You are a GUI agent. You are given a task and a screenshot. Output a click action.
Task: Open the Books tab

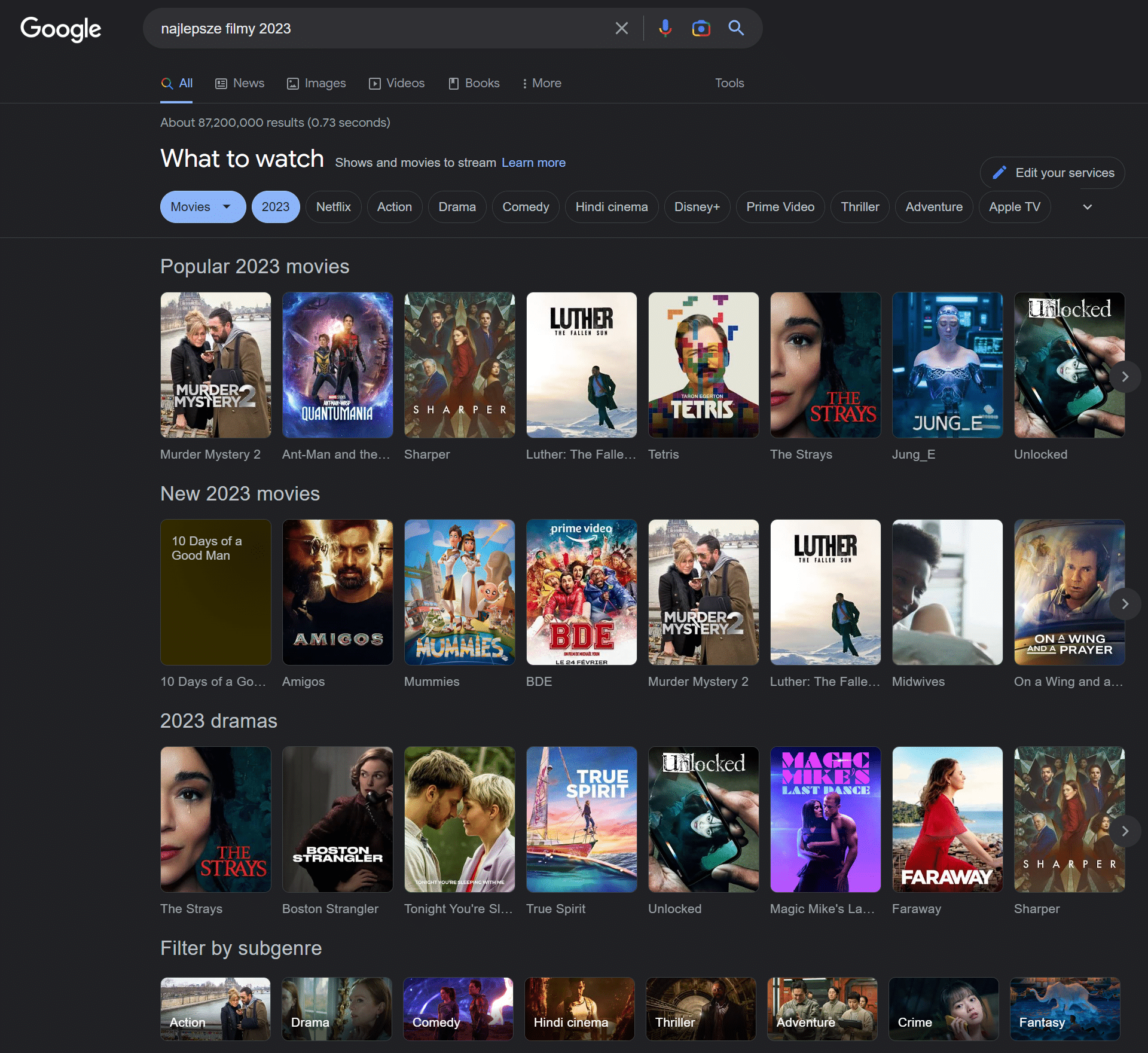[x=474, y=83]
